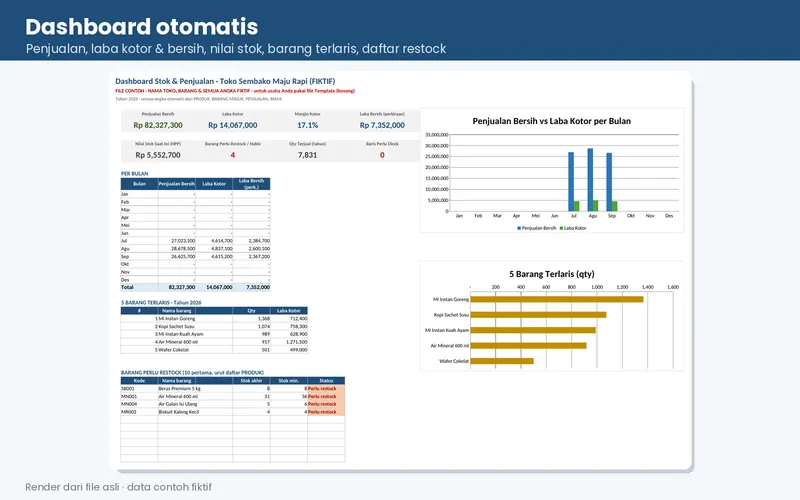Click 'Laba Bersih (perk.)' column header
The image size is (800, 500).
[251, 184]
